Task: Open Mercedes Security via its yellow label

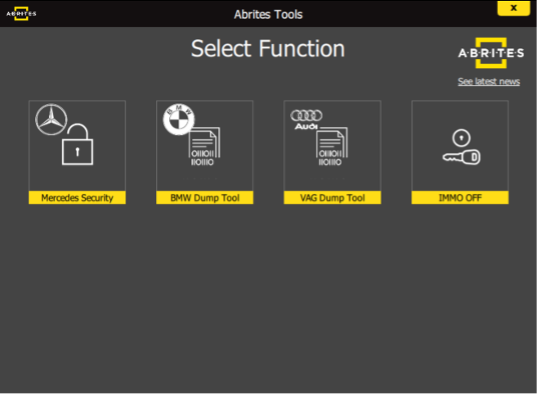Action: [x=77, y=198]
